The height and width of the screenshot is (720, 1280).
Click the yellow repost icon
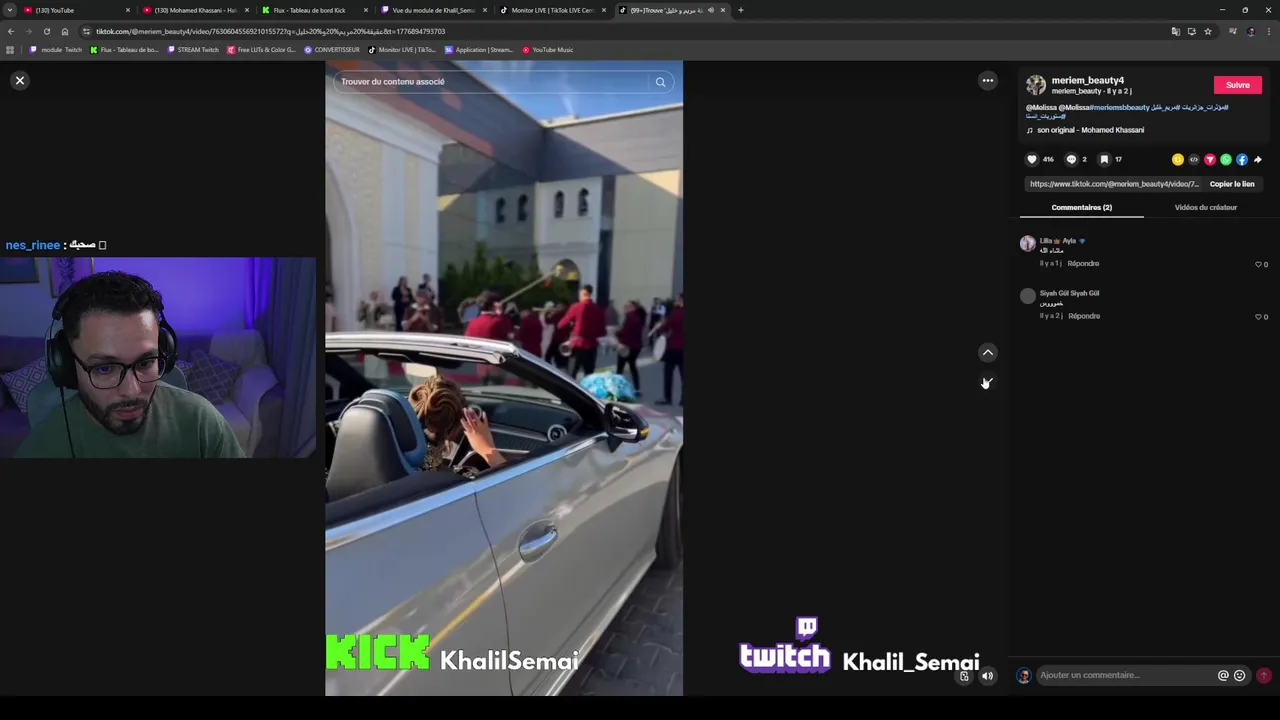click(1178, 159)
